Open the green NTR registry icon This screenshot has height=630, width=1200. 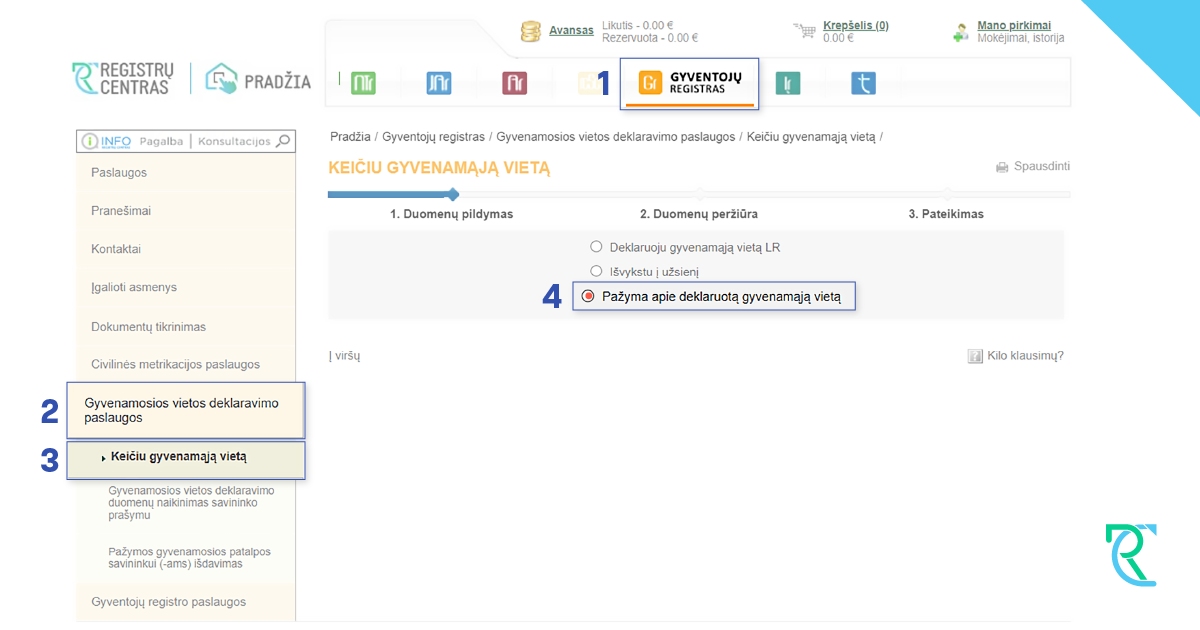364,83
